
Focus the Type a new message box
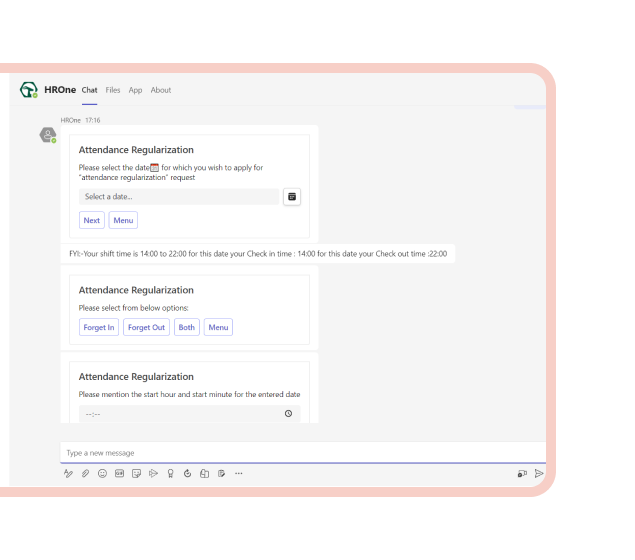[300, 453]
